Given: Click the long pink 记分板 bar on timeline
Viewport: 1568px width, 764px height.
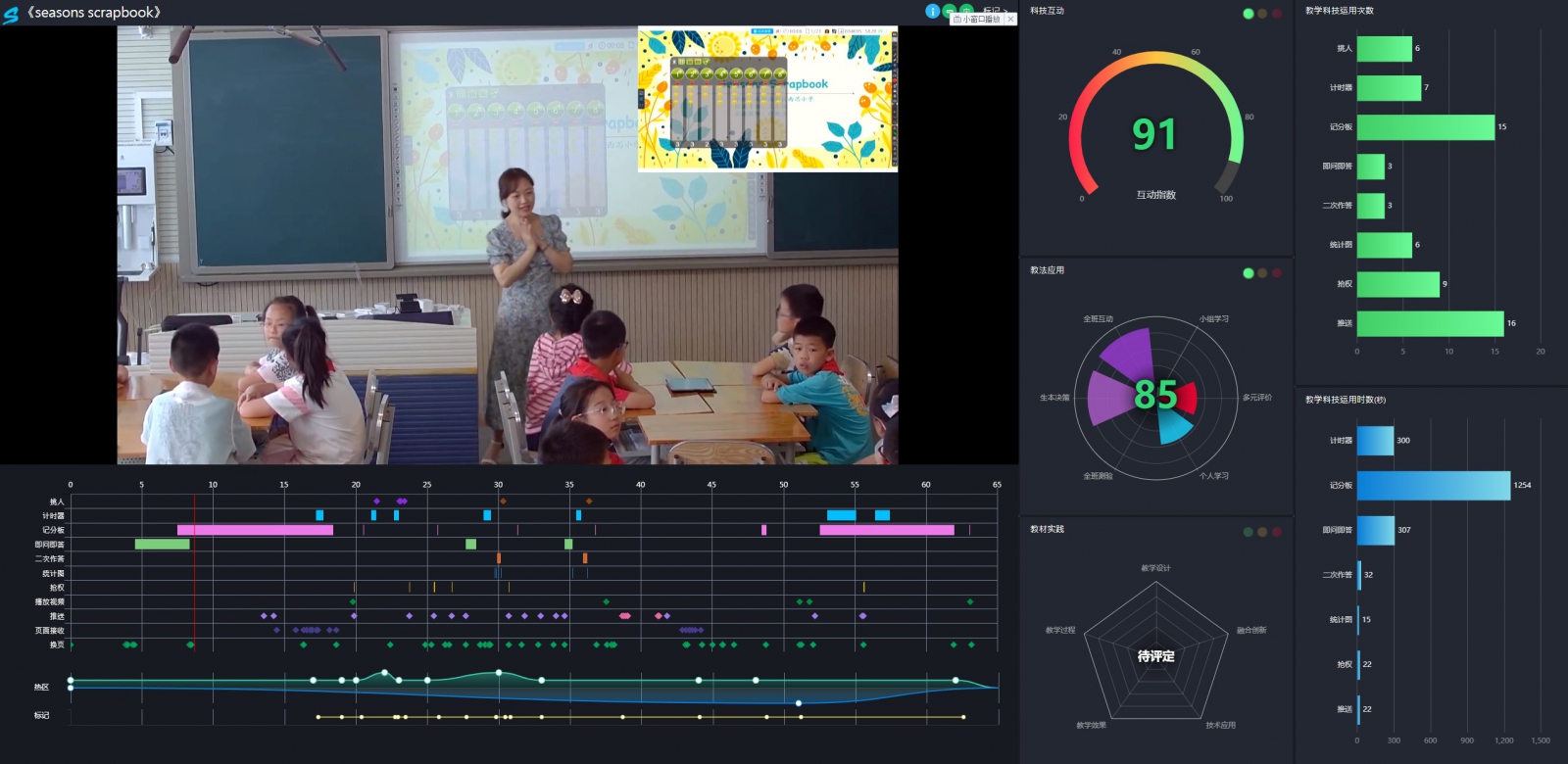Looking at the screenshot, I should (255, 530).
